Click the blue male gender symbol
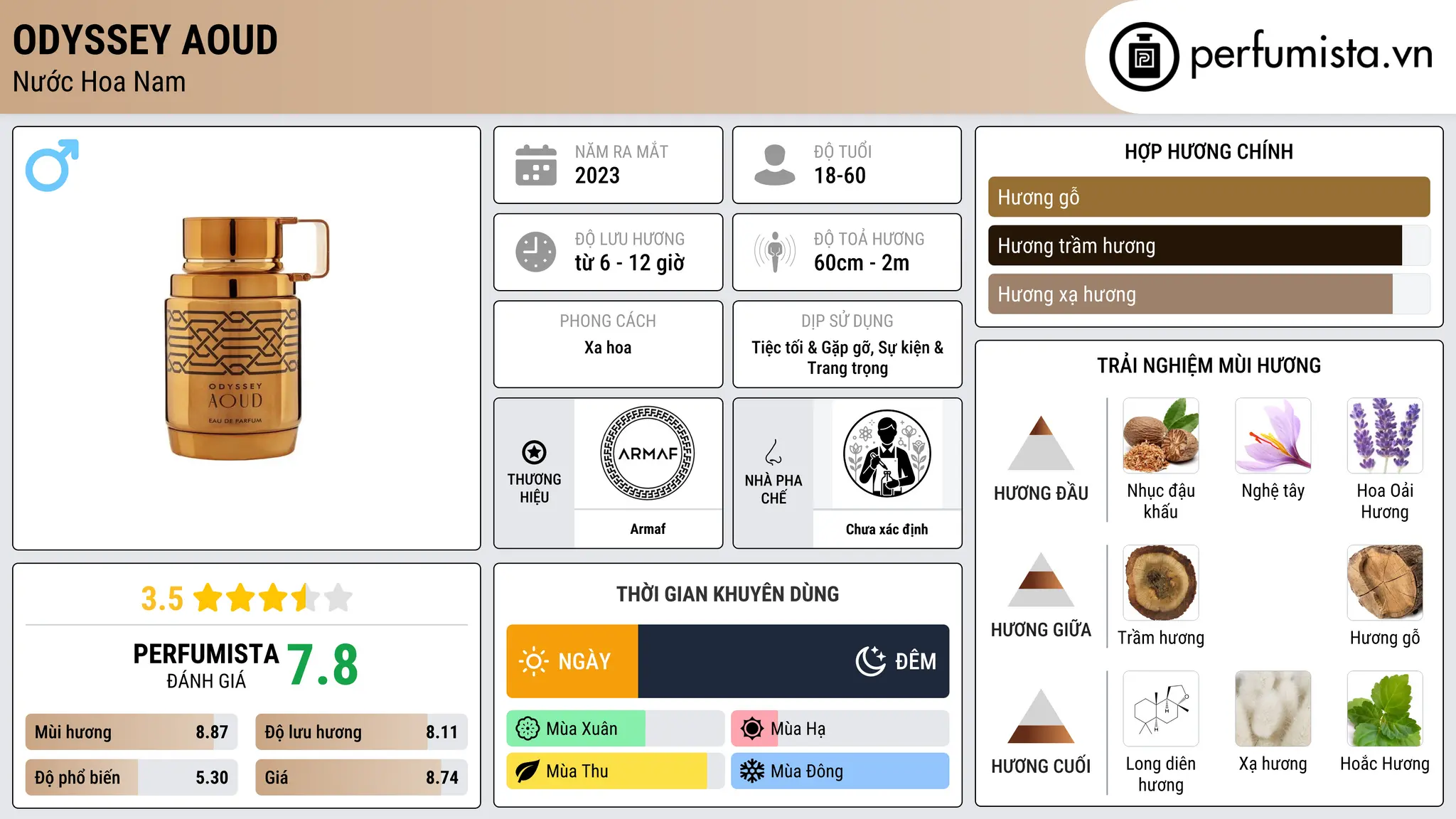 (52, 165)
